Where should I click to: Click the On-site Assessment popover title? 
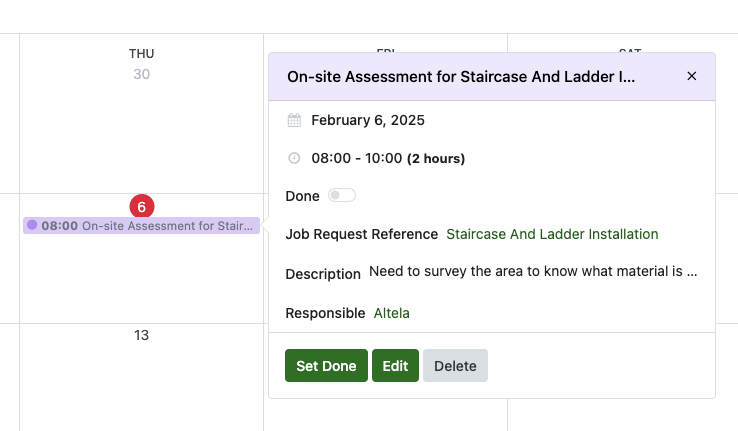461,76
